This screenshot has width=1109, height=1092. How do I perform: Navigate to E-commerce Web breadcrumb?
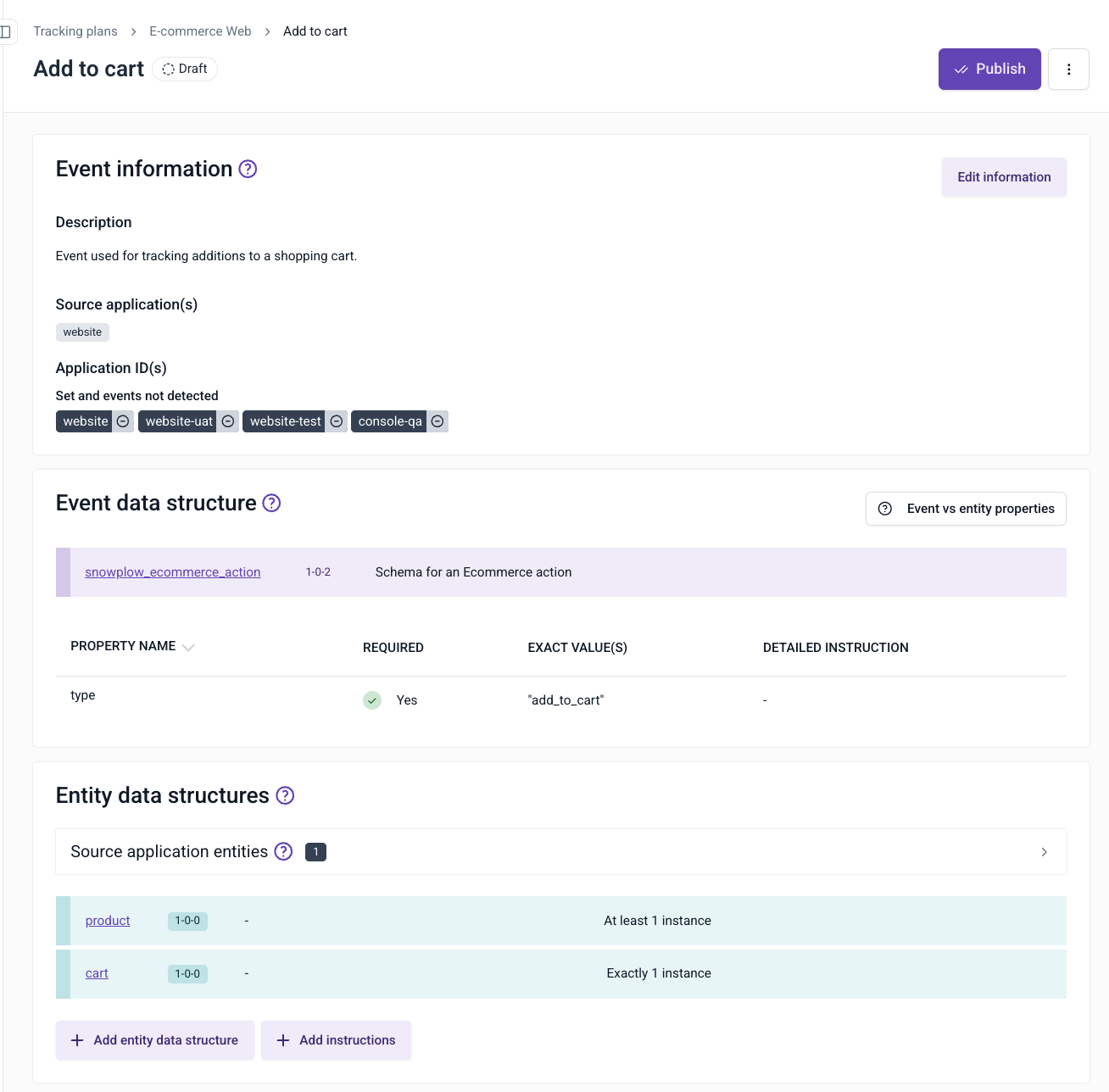tap(200, 31)
